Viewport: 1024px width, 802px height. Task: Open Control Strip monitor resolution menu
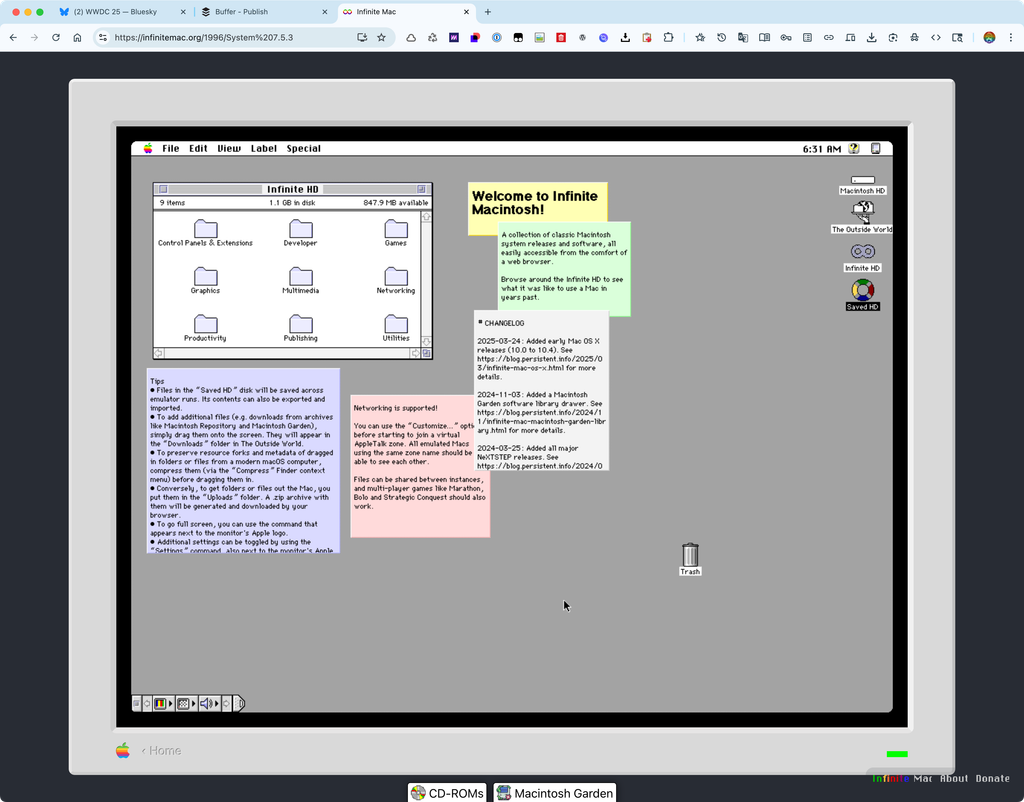tap(187, 703)
